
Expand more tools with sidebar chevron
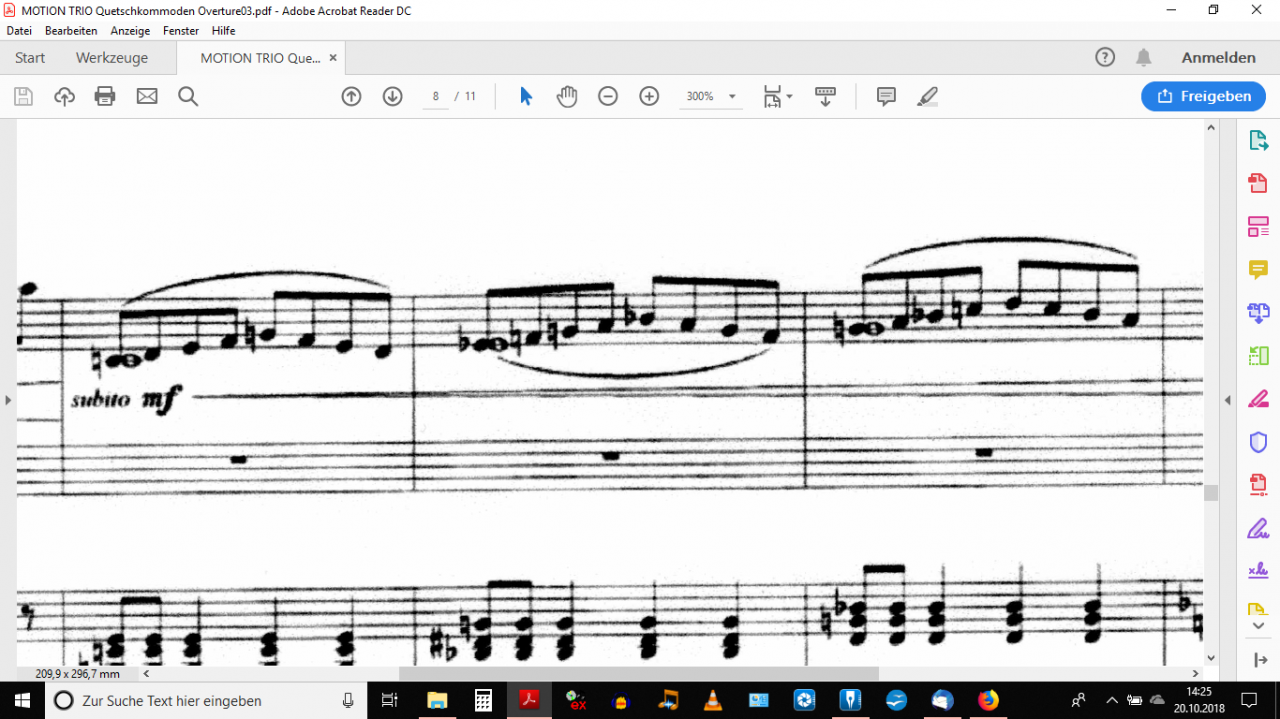tap(1258, 626)
